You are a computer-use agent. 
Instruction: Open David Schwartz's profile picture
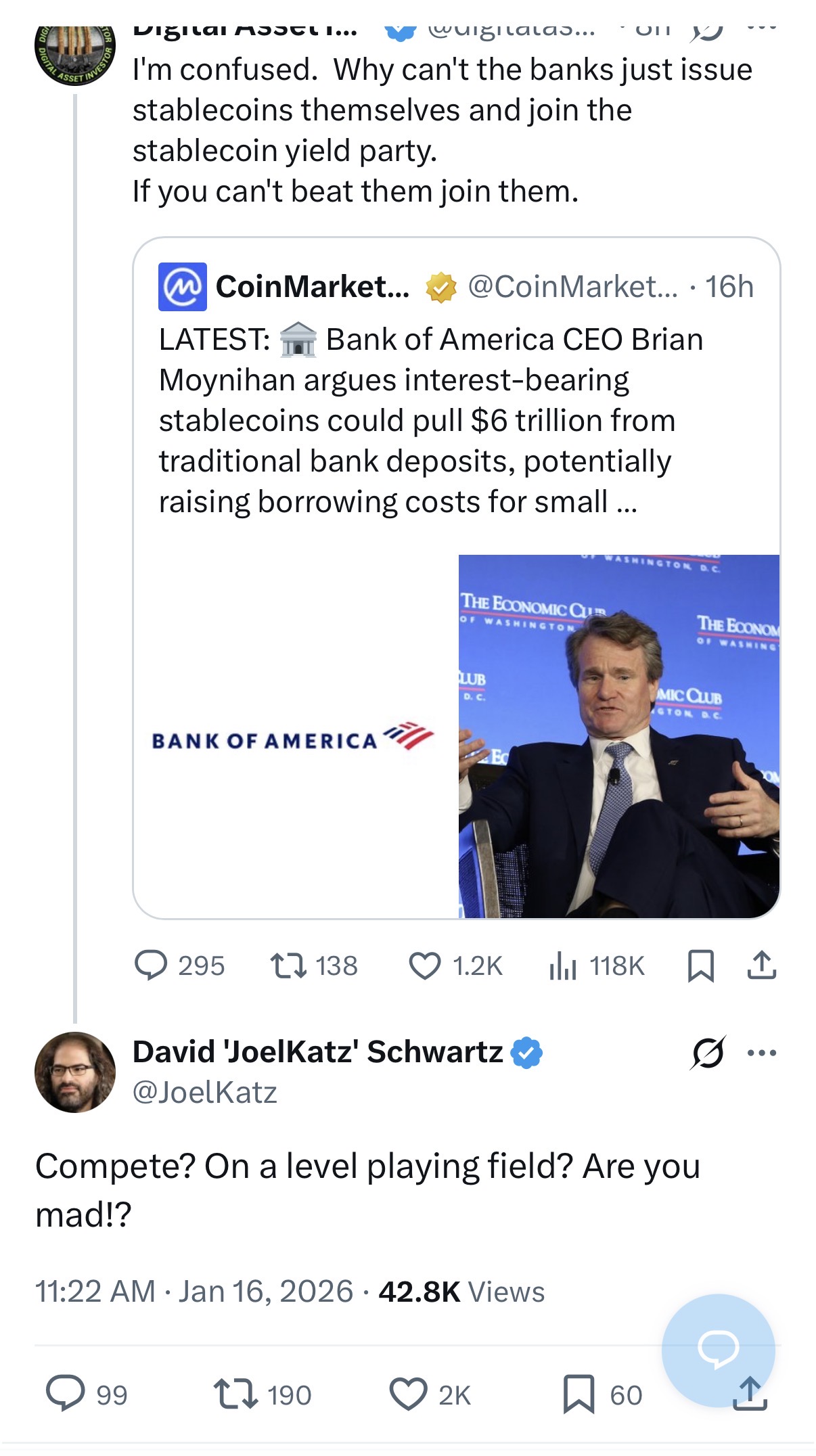click(x=75, y=1072)
